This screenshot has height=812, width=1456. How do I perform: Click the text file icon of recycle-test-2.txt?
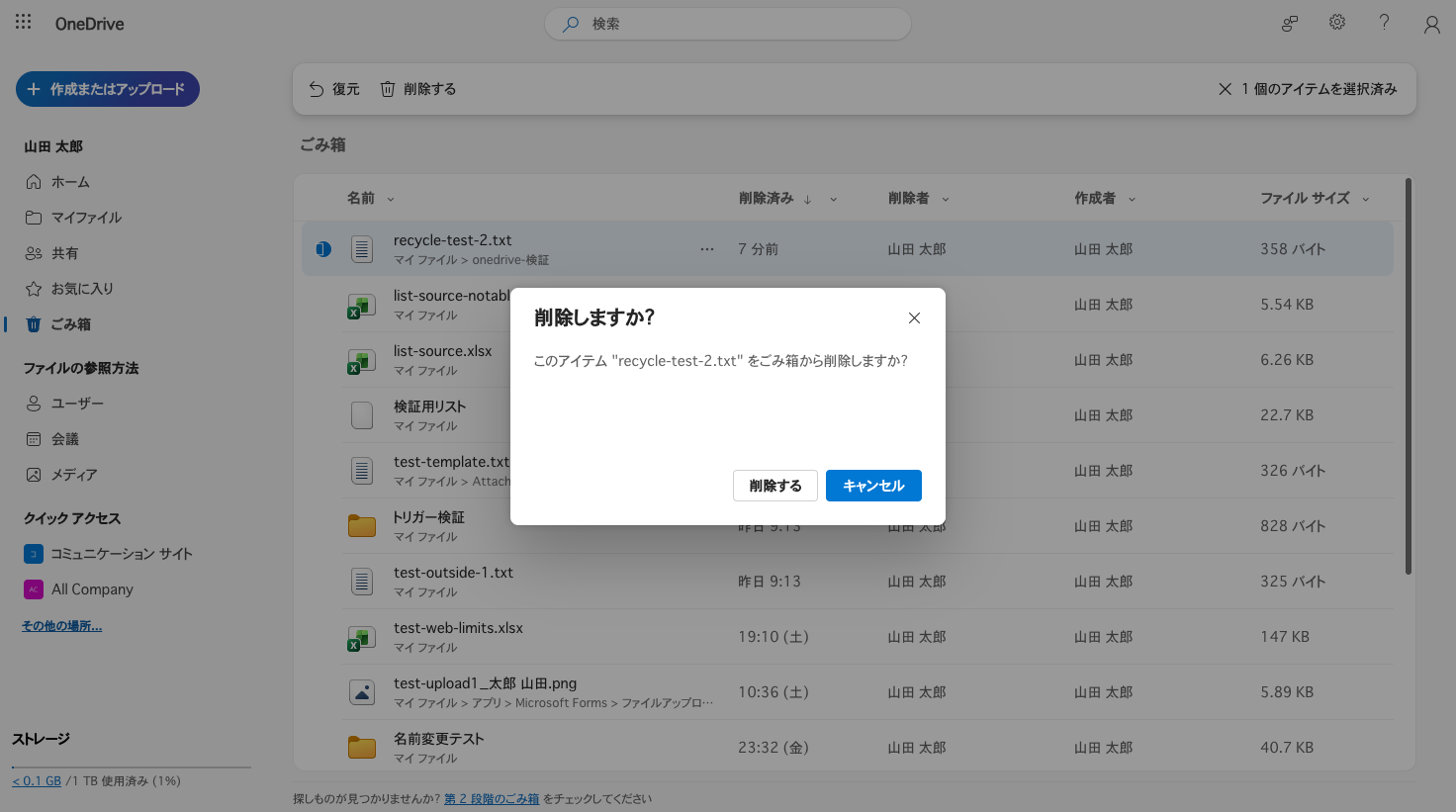(362, 249)
